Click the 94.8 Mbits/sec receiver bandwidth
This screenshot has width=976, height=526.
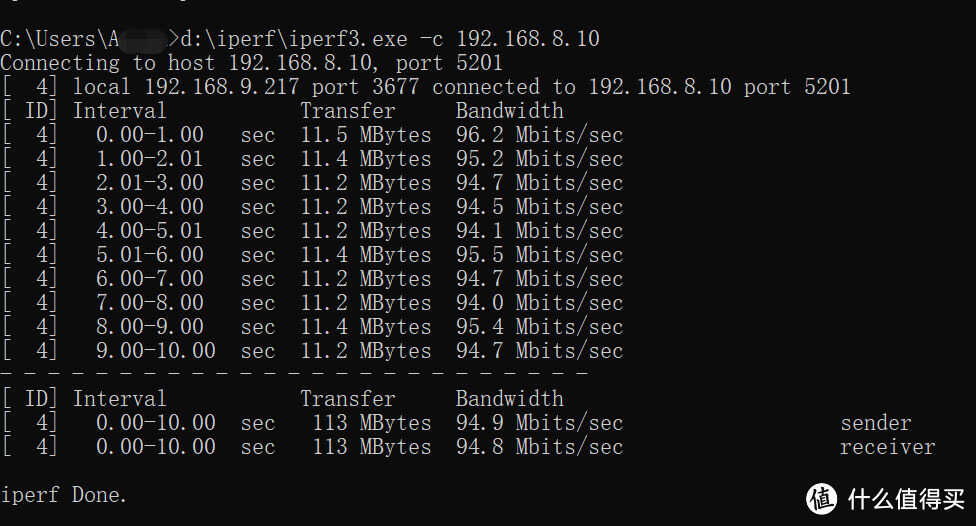click(x=539, y=447)
